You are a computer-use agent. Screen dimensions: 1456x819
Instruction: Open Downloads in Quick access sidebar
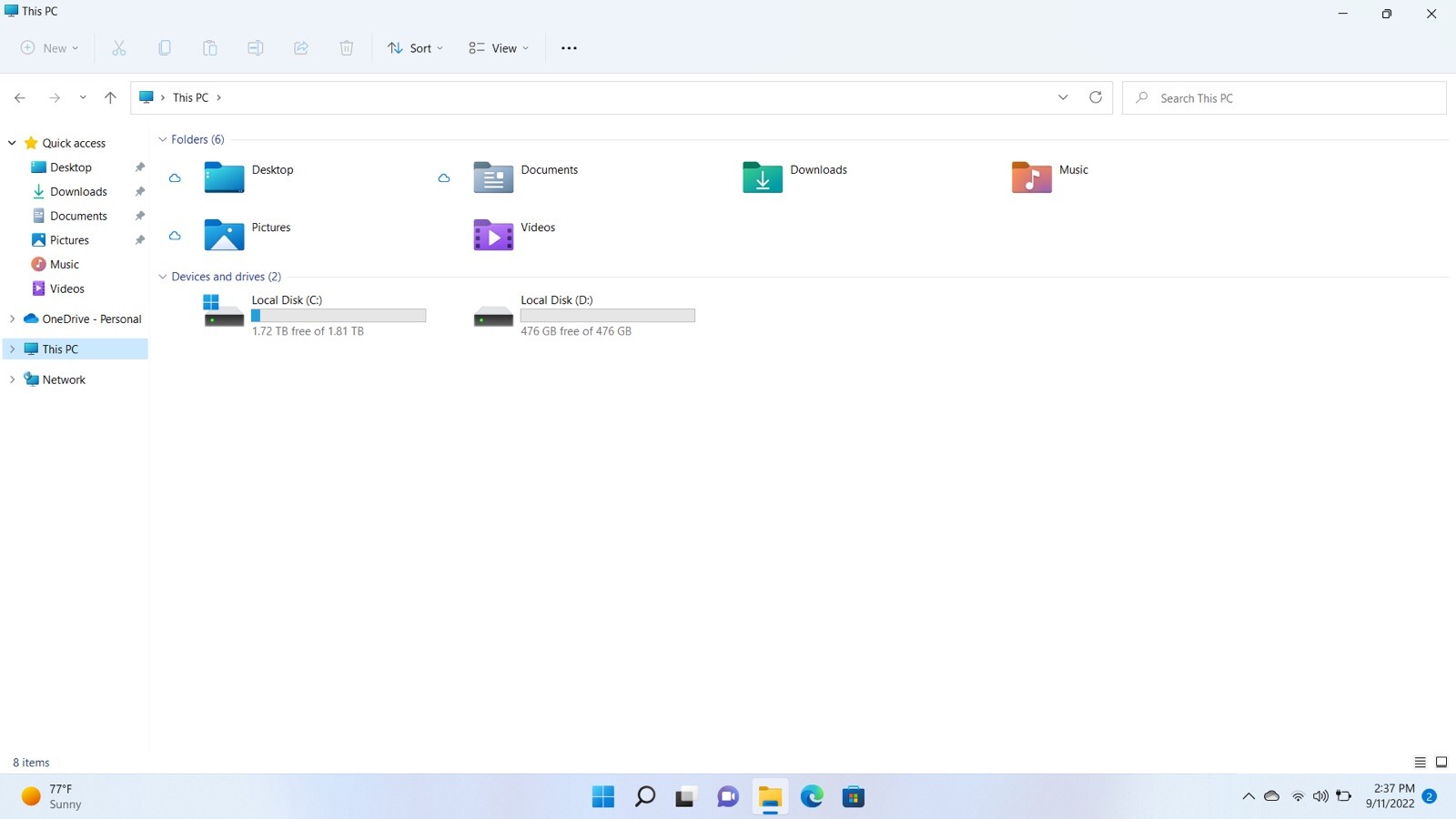click(x=78, y=192)
